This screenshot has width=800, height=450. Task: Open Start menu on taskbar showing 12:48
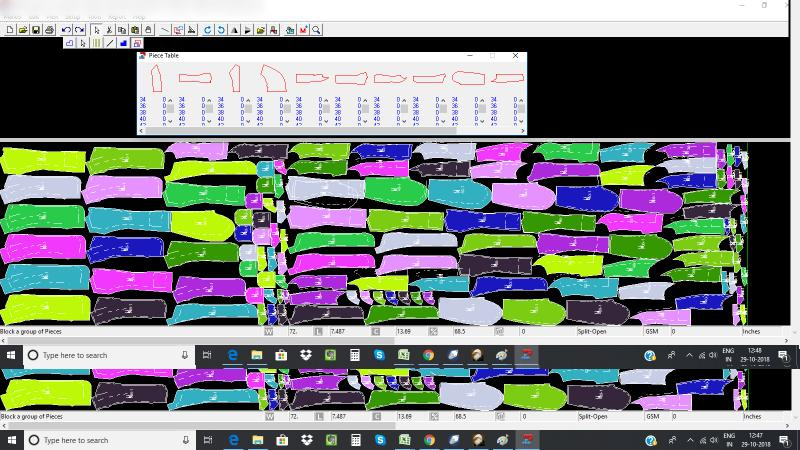[x=11, y=355]
